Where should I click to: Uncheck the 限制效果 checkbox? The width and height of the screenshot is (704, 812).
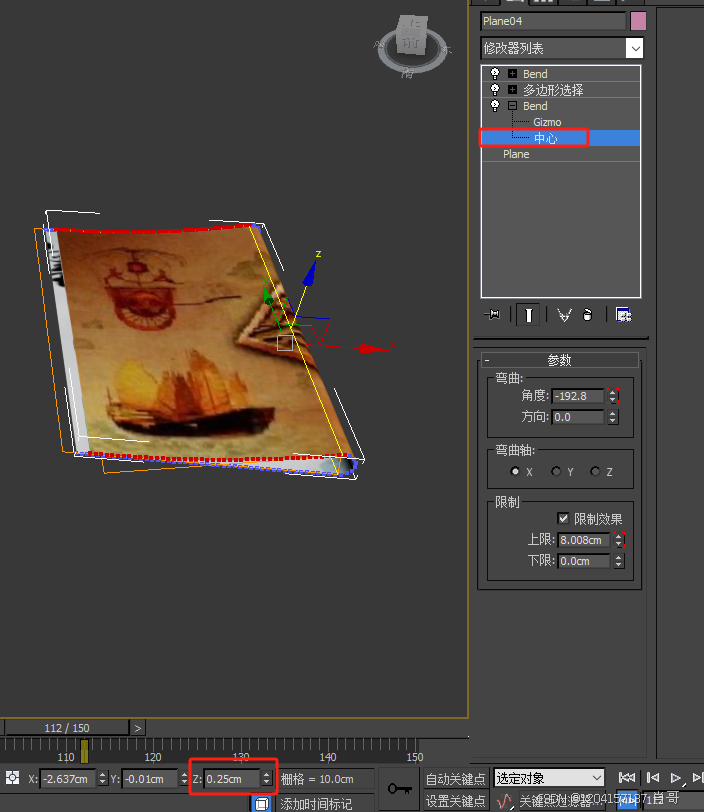(x=563, y=518)
